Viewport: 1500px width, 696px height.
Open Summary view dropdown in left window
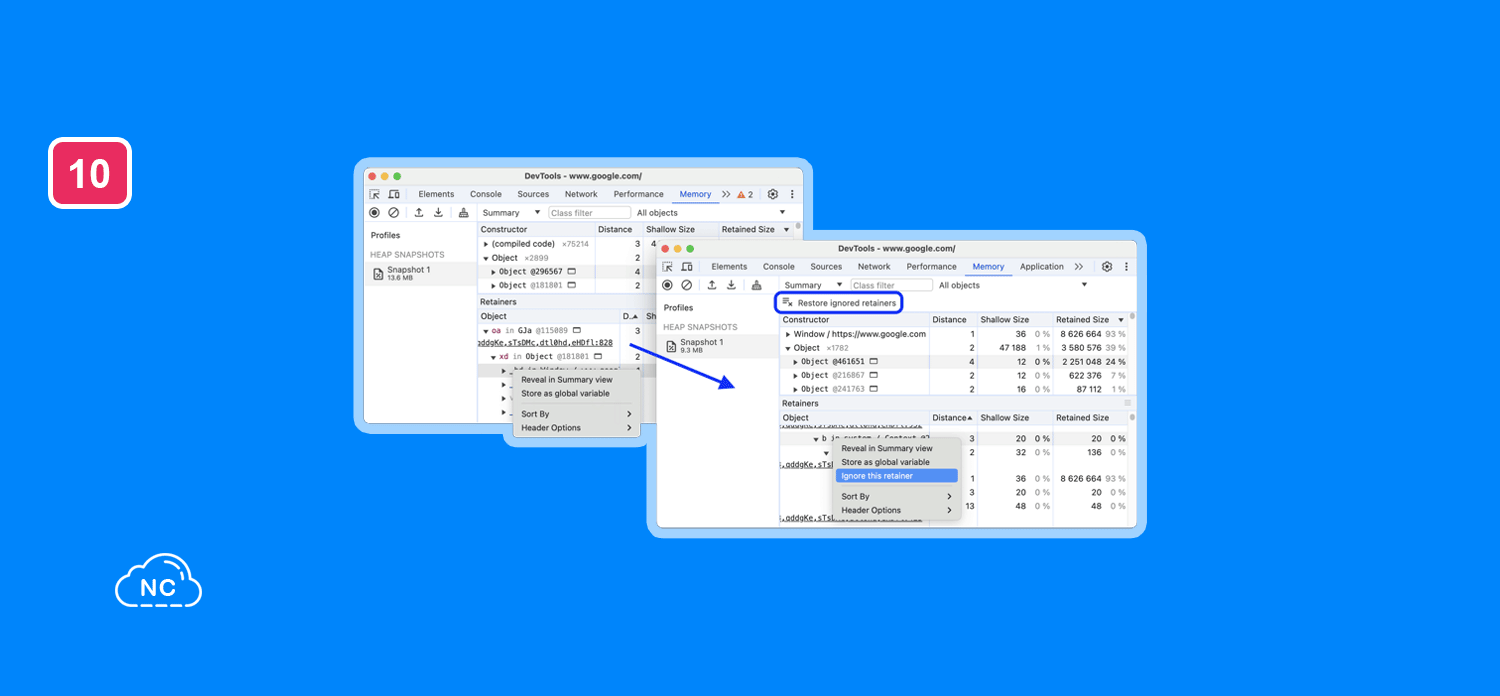point(511,212)
